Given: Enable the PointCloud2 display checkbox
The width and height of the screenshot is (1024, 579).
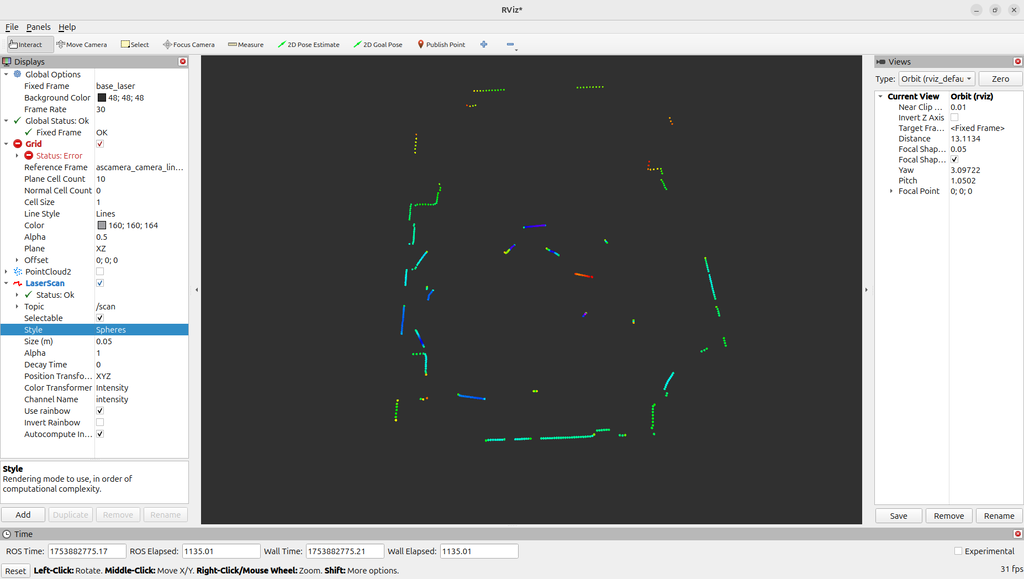Looking at the screenshot, I should pyautogui.click(x=100, y=272).
